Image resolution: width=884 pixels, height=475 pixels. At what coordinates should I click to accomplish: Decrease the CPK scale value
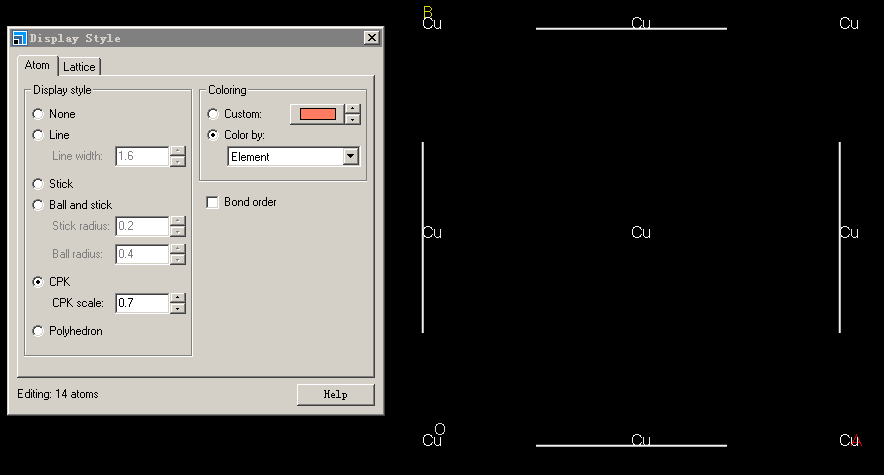pyautogui.click(x=178, y=308)
